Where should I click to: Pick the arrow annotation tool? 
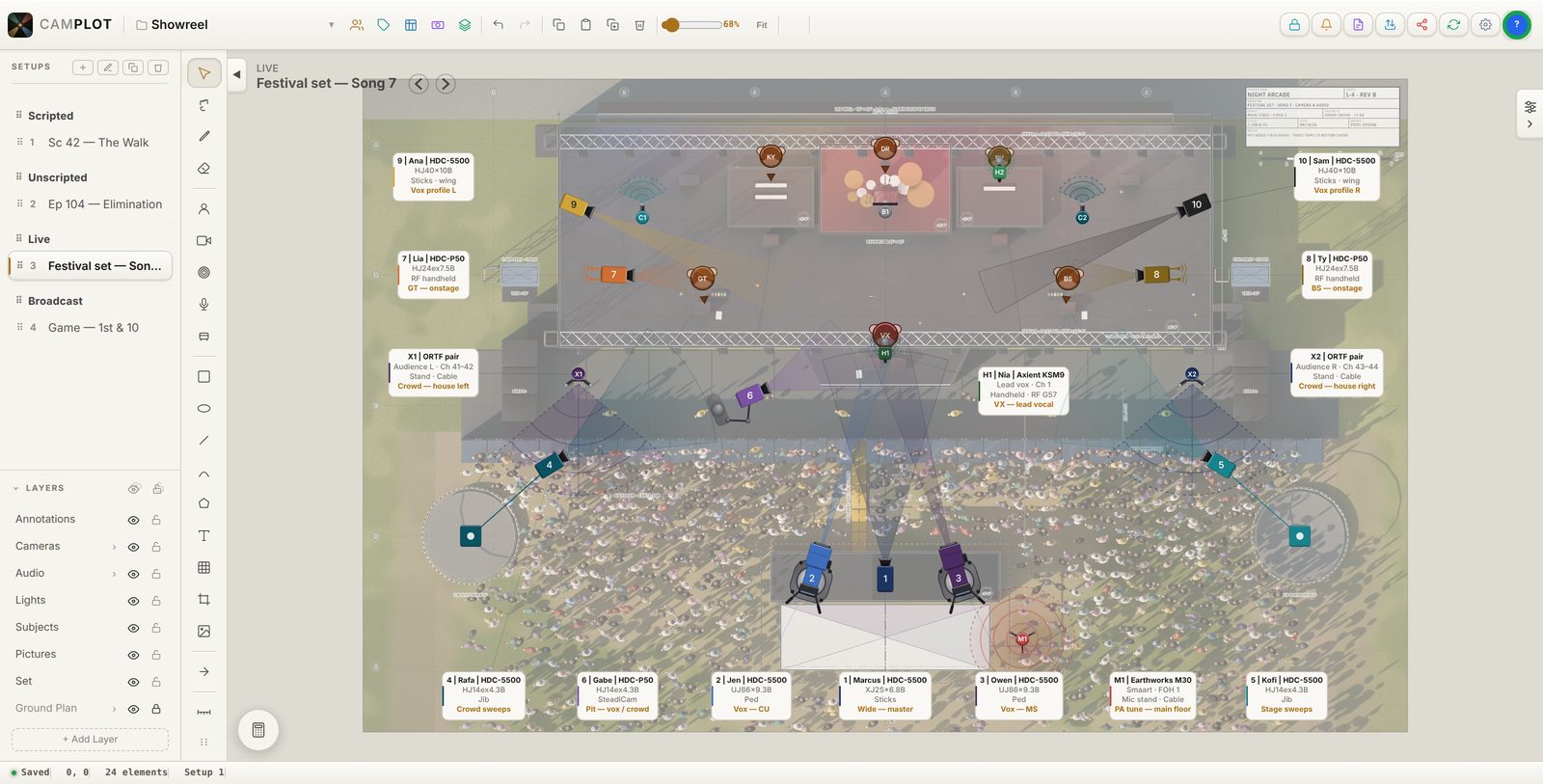(203, 672)
